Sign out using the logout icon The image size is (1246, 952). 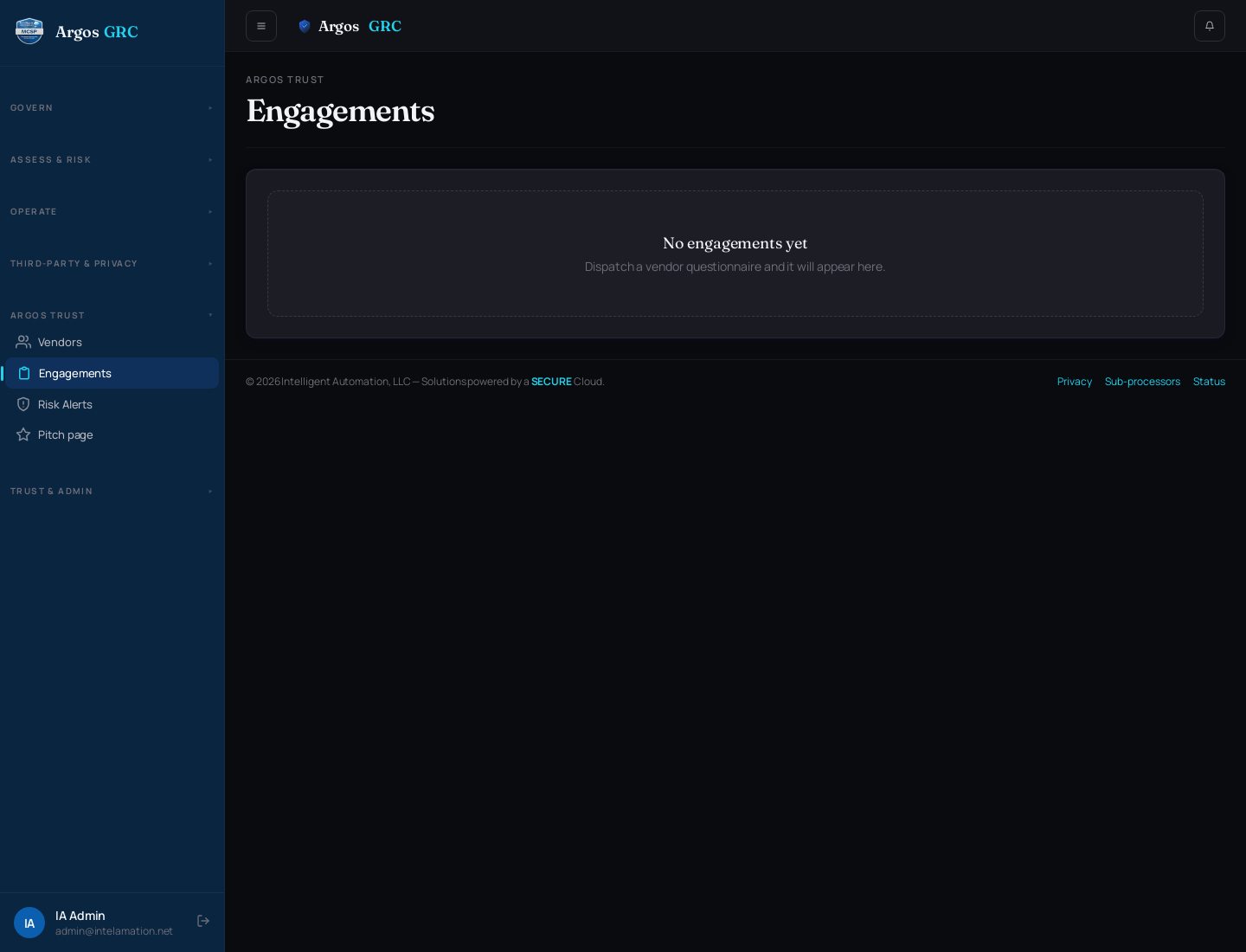(x=203, y=921)
